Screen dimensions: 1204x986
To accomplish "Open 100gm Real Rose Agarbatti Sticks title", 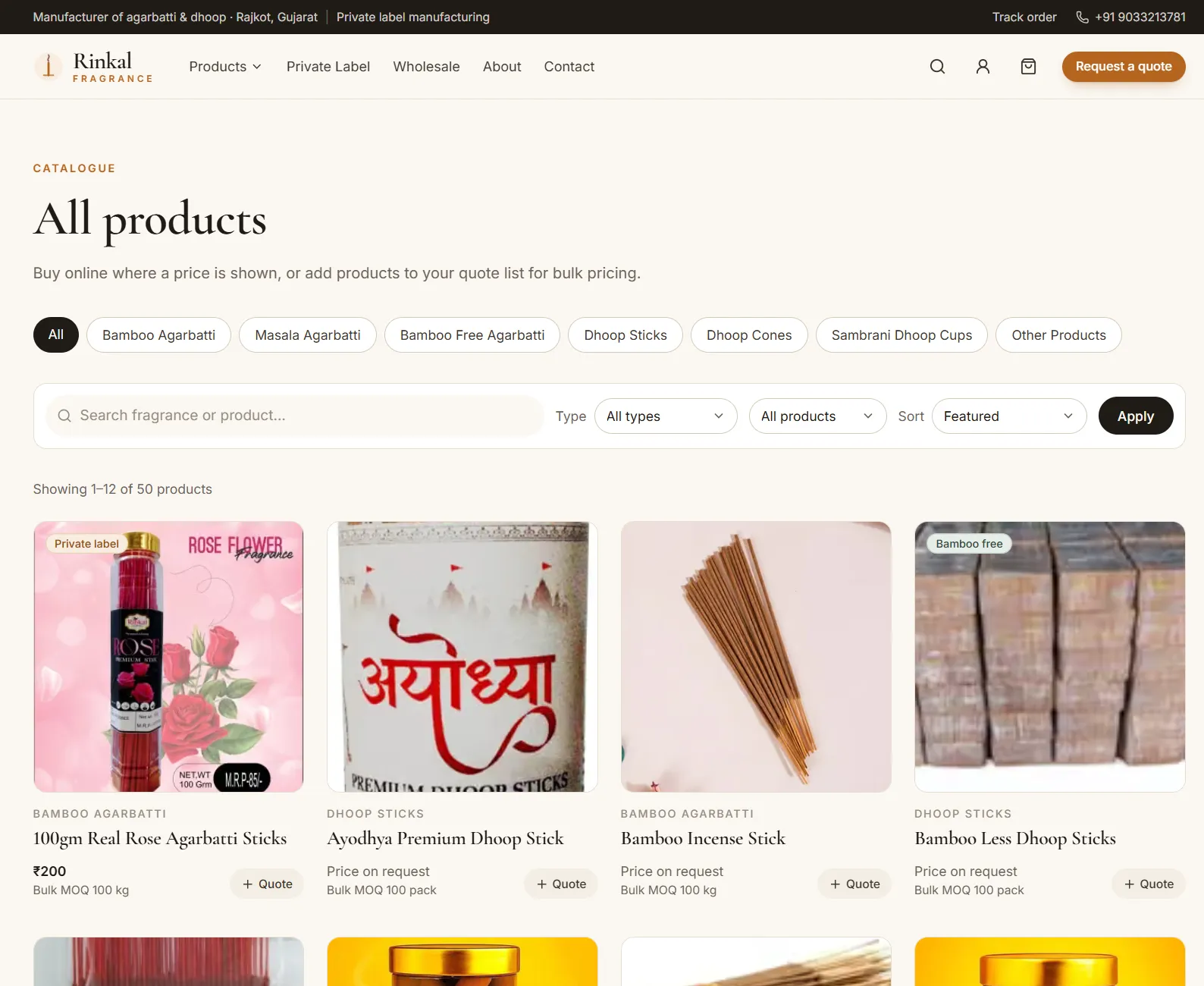I will point(160,838).
